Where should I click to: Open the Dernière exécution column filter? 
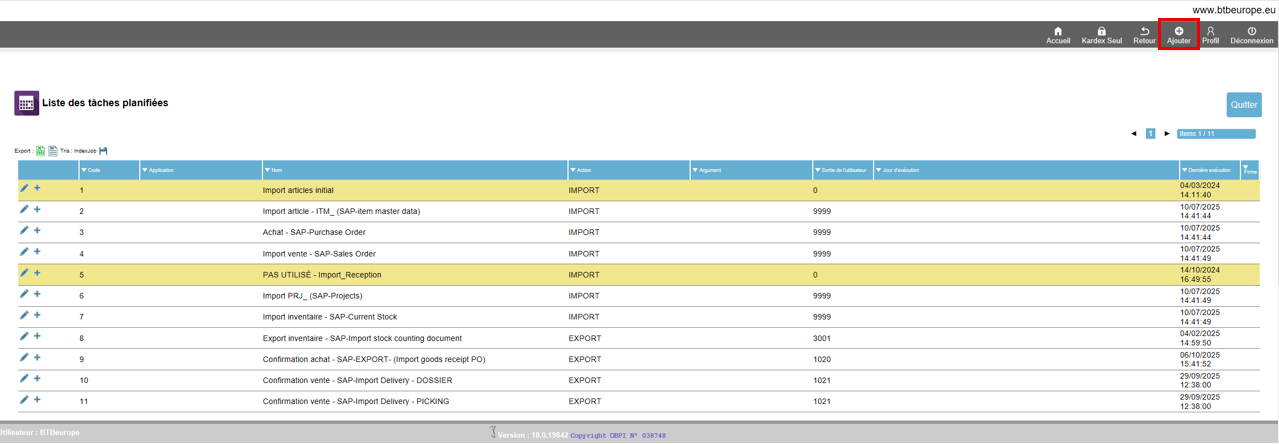tap(1185, 171)
